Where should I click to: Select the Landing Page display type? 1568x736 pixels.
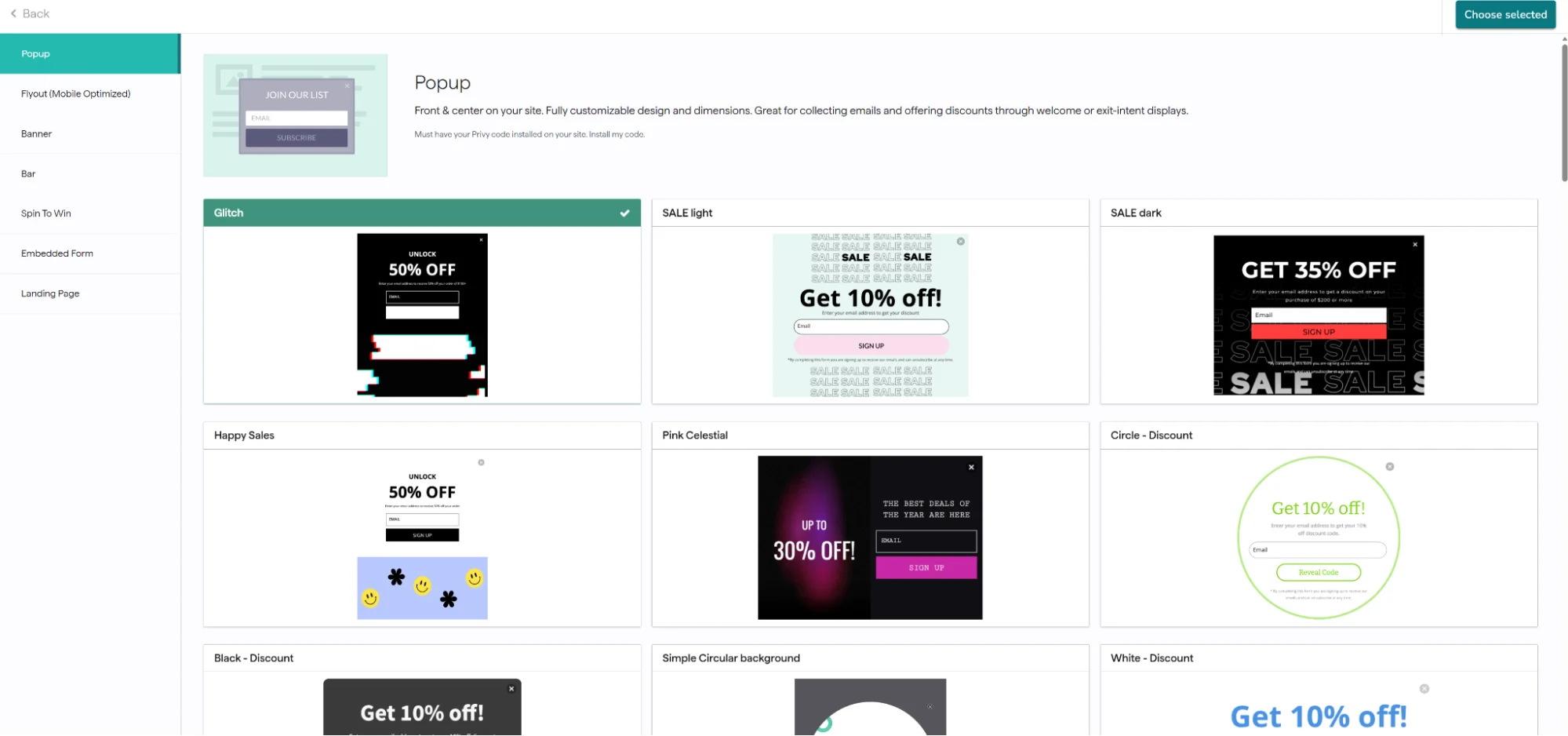90,293
